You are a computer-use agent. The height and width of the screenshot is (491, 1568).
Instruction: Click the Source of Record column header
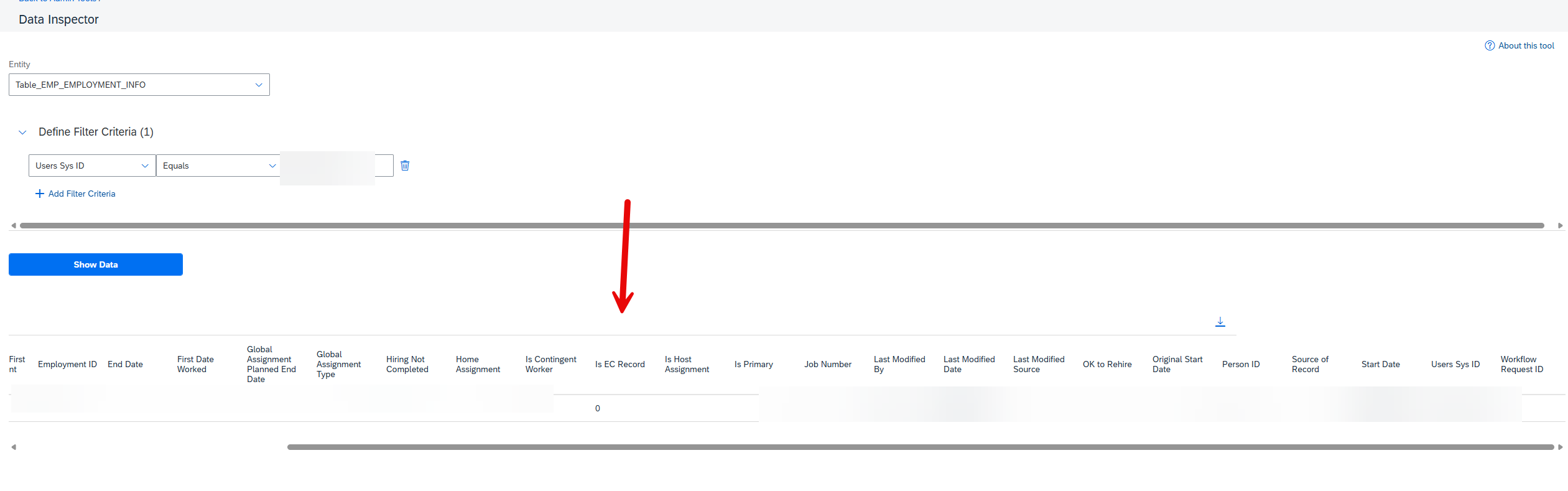(1310, 364)
